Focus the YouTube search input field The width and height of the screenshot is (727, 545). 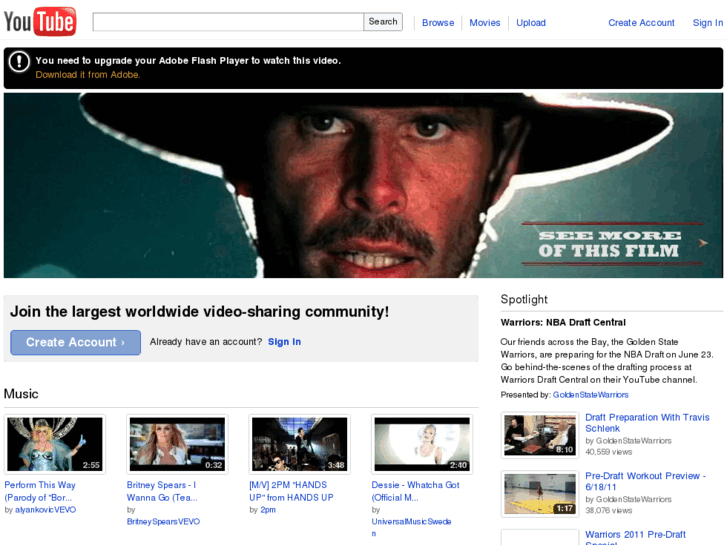(x=228, y=22)
